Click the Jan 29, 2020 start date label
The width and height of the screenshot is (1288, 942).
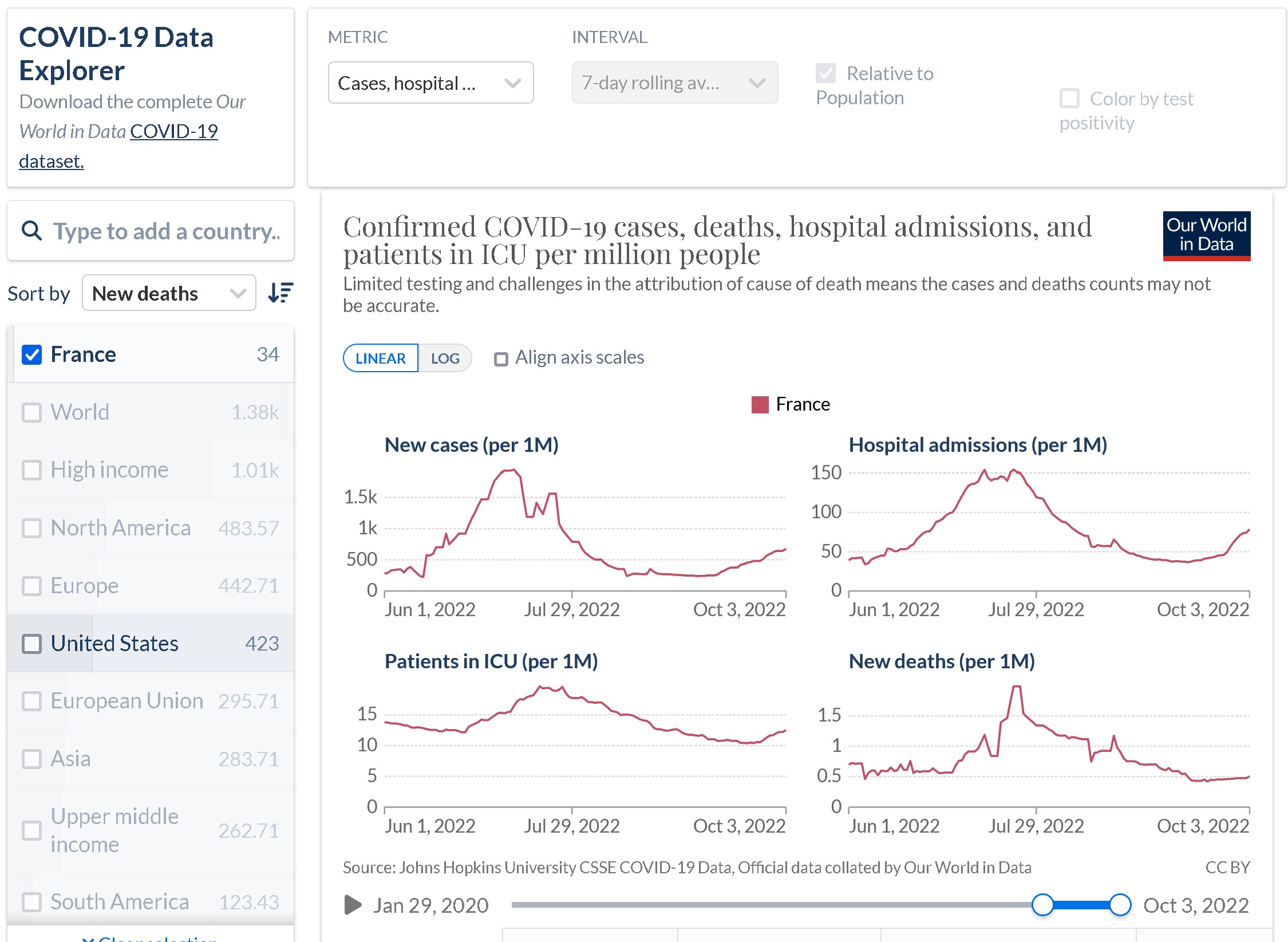click(x=431, y=905)
